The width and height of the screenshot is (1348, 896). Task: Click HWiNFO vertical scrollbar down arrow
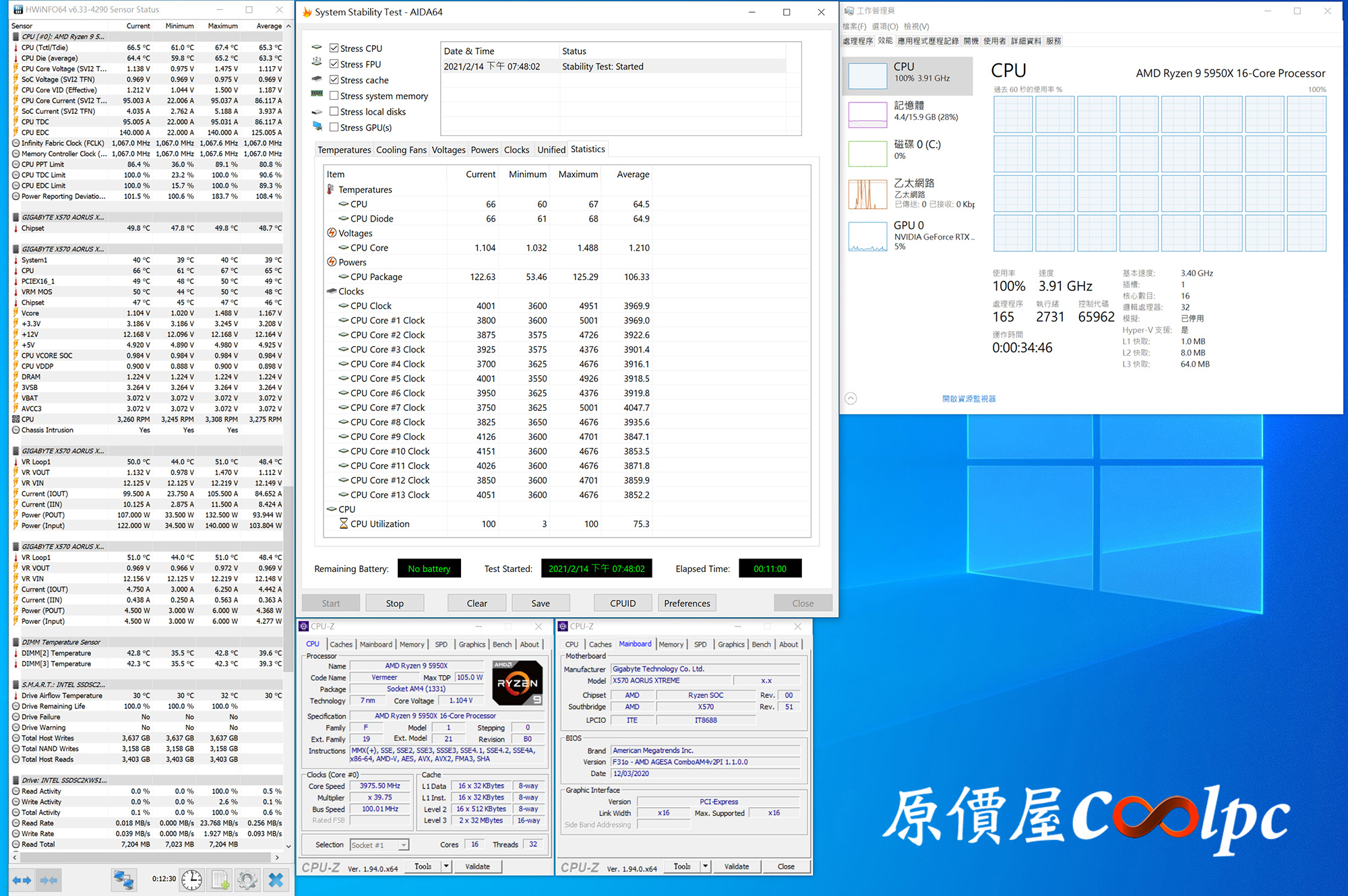pyautogui.click(x=288, y=846)
